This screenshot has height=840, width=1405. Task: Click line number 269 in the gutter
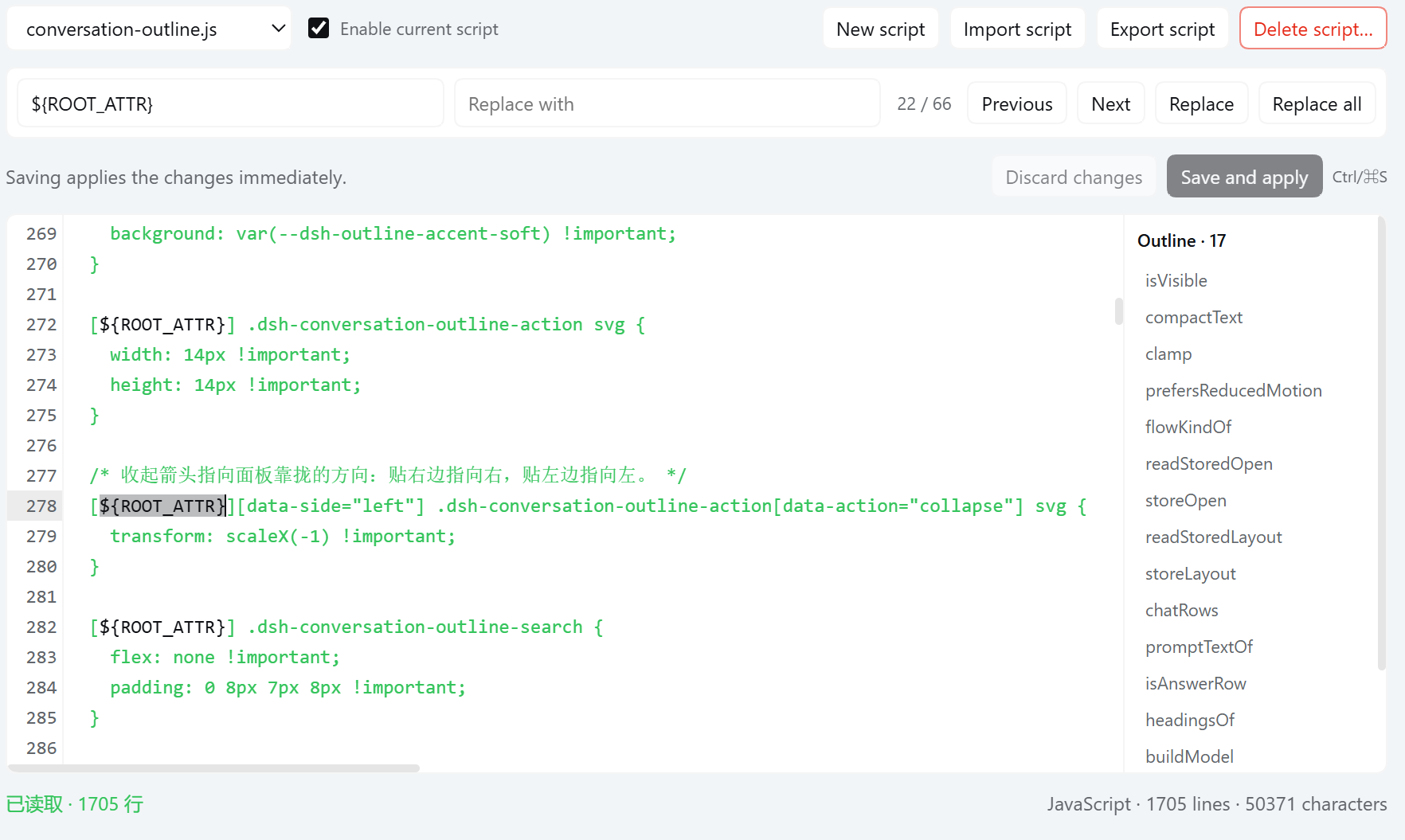(x=41, y=233)
